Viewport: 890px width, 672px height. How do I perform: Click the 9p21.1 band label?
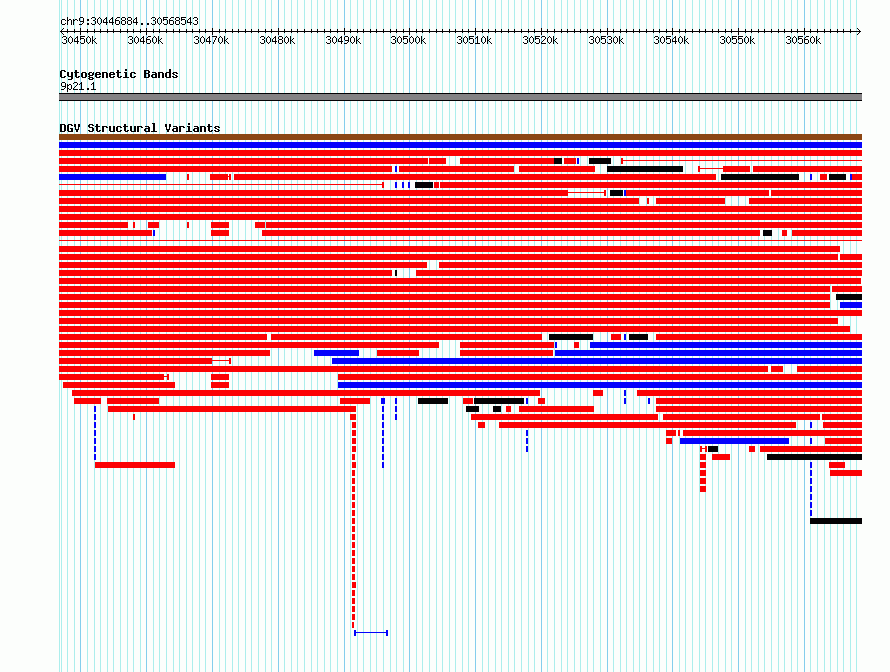[78, 86]
